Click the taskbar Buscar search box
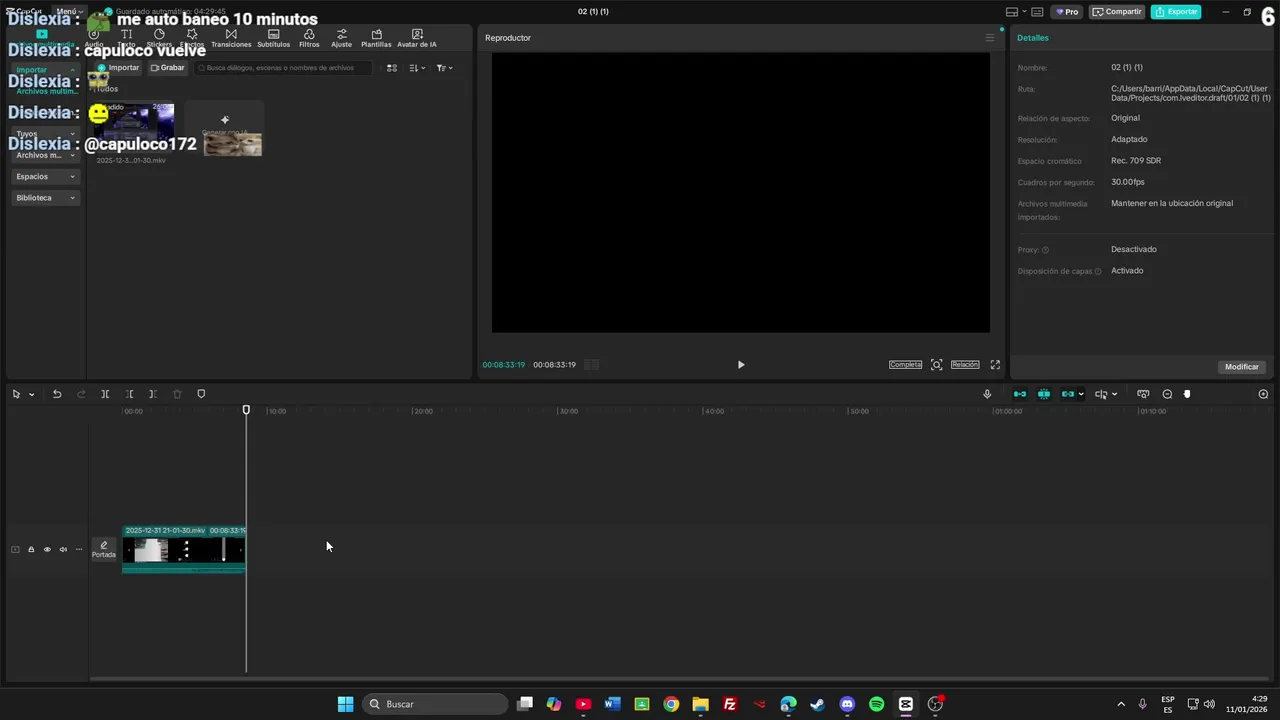Viewport: 1280px width, 720px height. 435,704
